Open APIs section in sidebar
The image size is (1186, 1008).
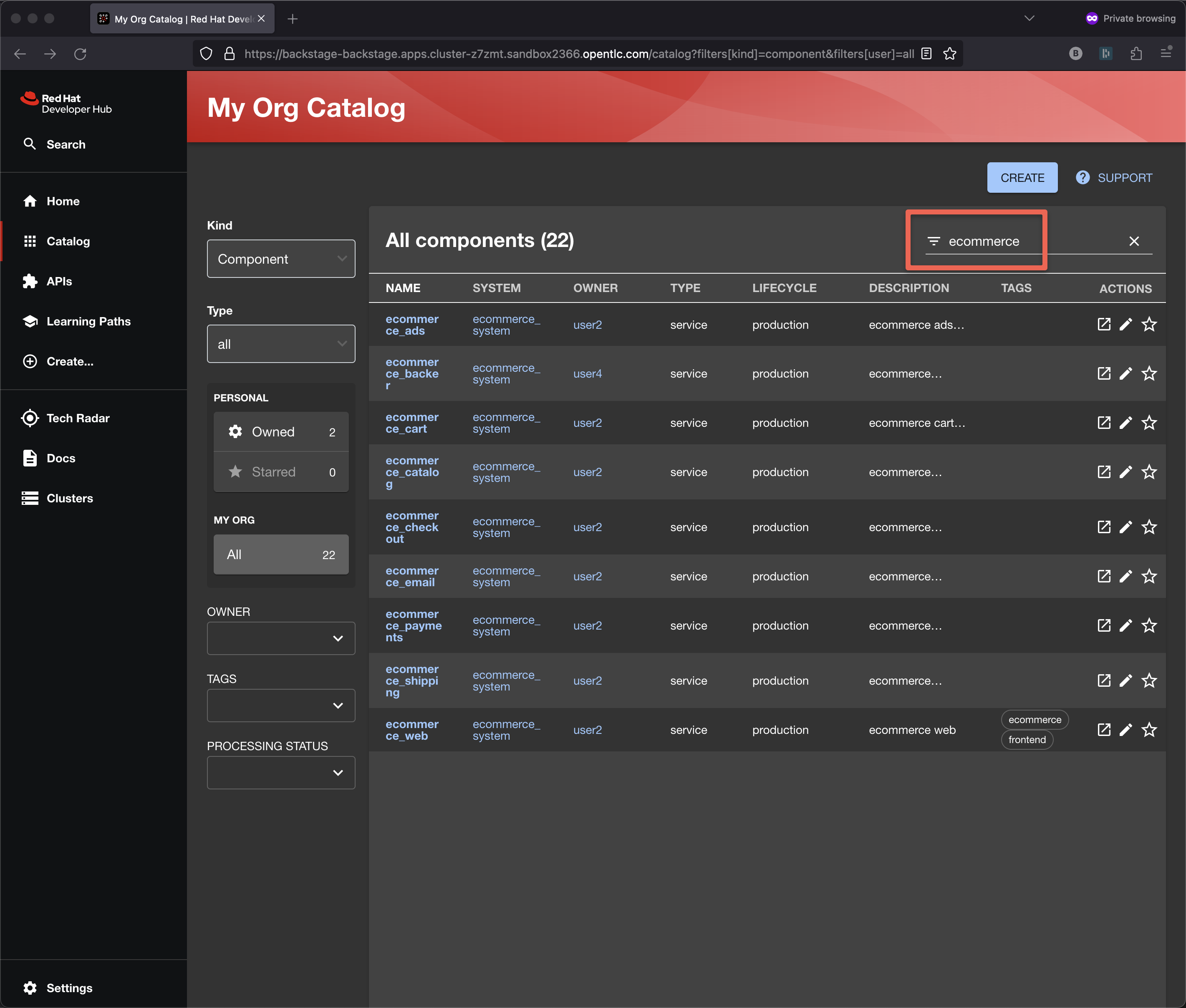[59, 281]
